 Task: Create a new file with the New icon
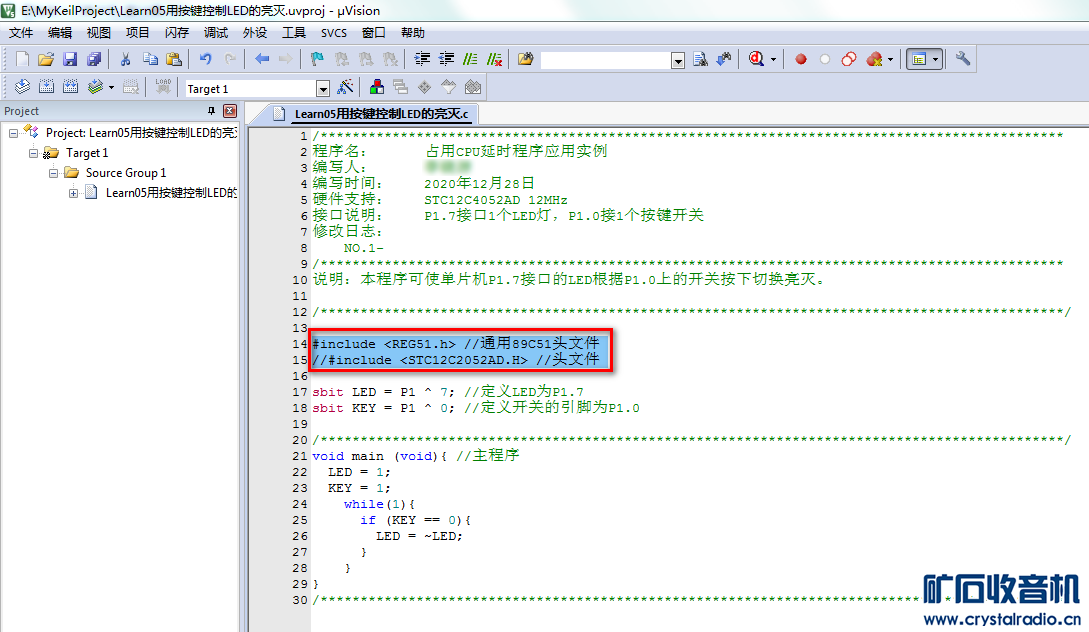pos(22,60)
